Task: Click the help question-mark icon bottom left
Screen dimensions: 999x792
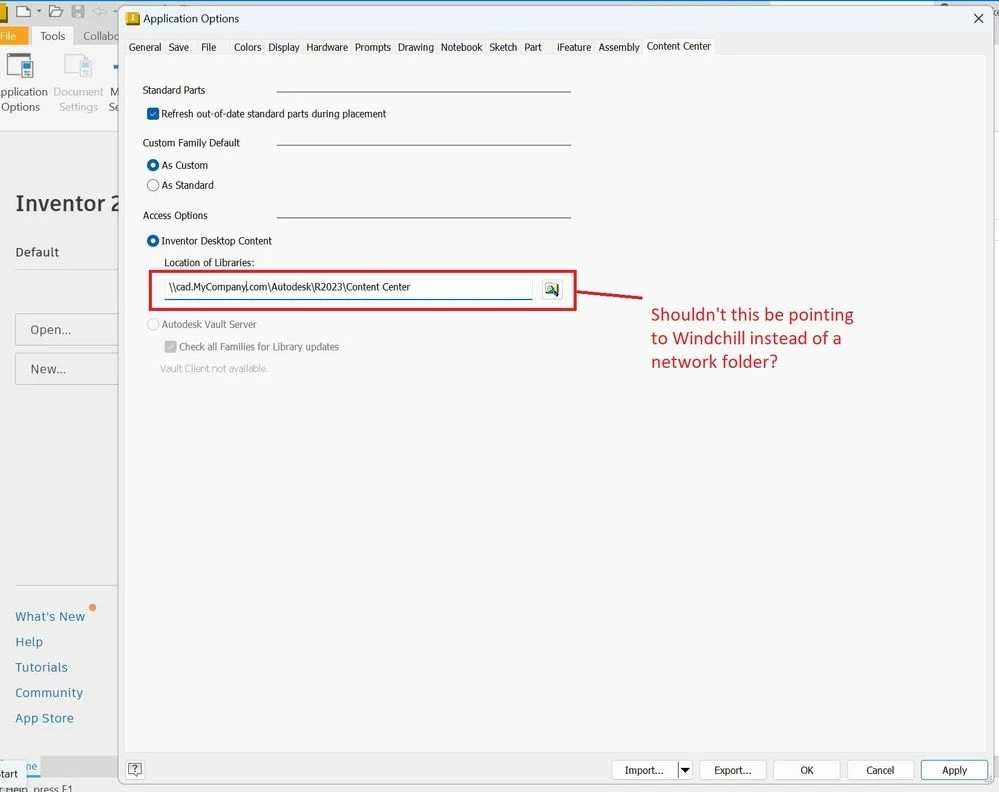Action: (134, 769)
